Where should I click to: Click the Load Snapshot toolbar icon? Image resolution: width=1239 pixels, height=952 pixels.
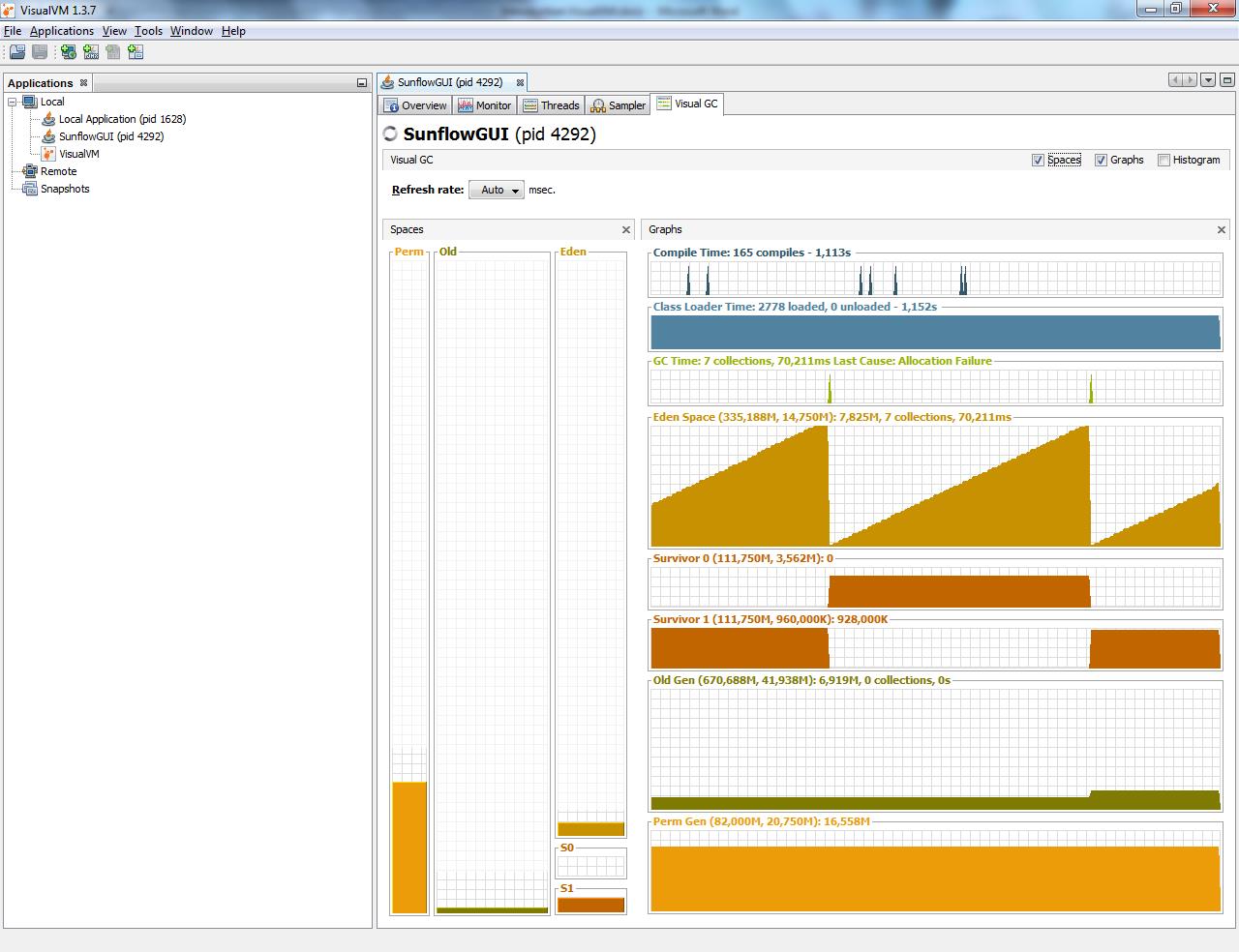tap(17, 52)
